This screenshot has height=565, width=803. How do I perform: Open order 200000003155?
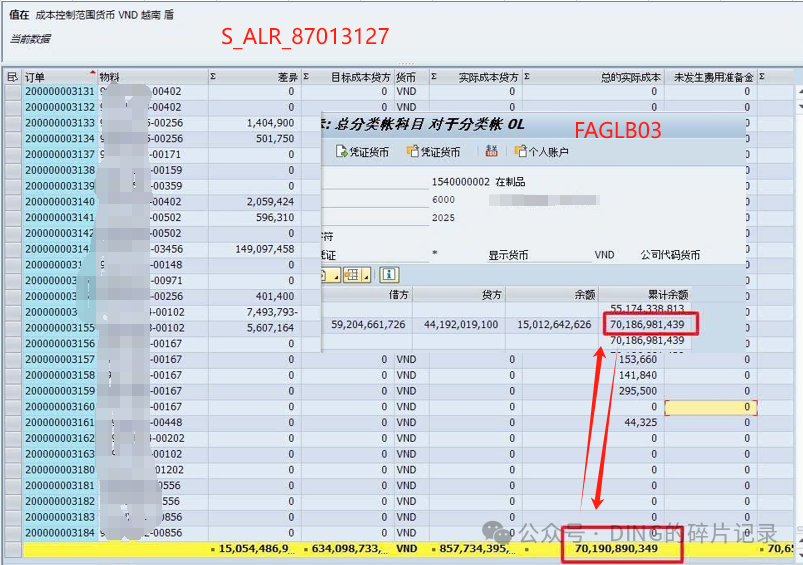pyautogui.click(x=60, y=328)
